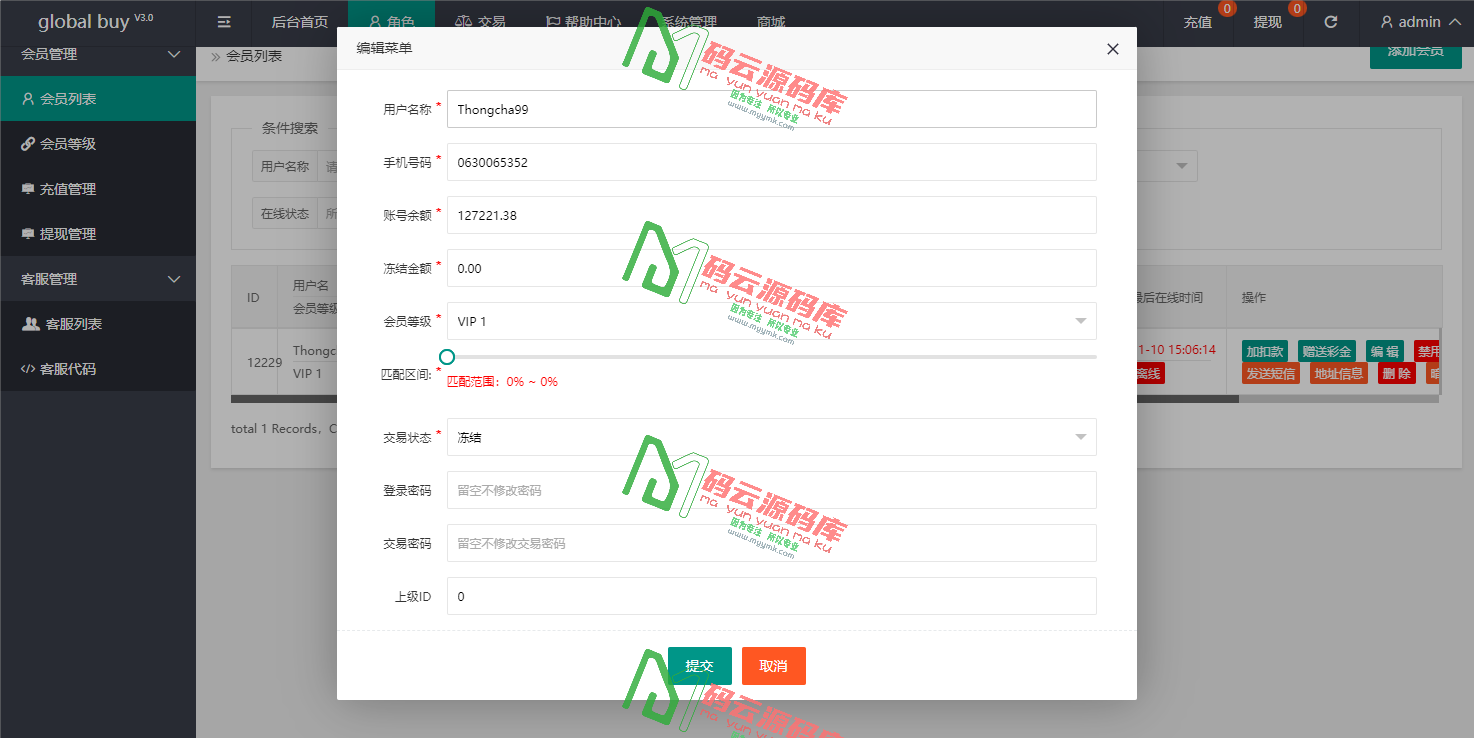Click the sidebar collapse hamburger icon

click(223, 21)
